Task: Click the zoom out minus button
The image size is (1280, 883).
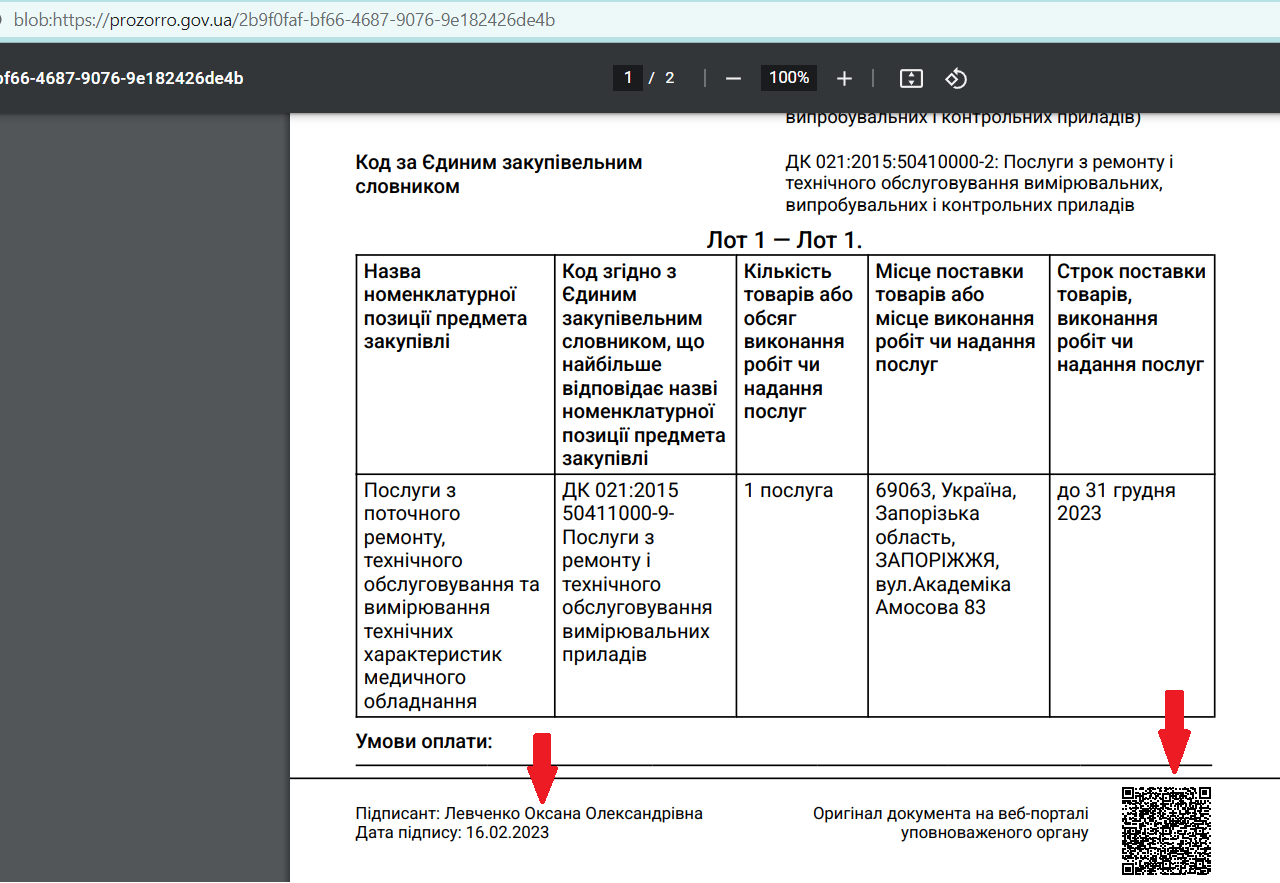Action: coord(733,78)
